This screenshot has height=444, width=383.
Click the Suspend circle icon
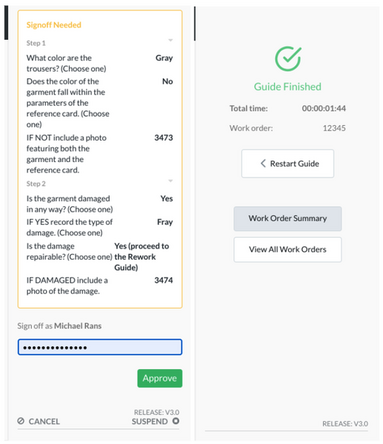(x=176, y=421)
